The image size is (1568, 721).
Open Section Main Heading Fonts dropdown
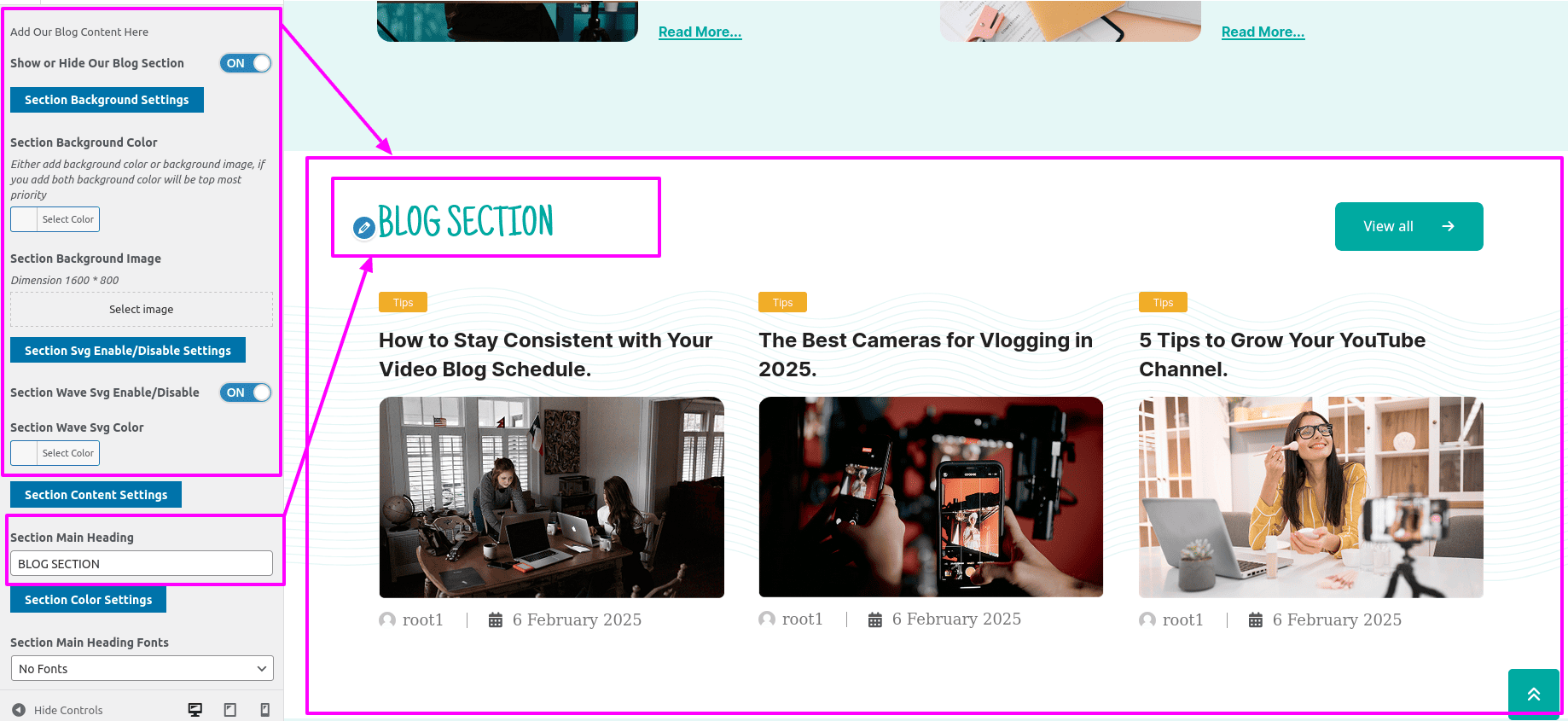142,668
